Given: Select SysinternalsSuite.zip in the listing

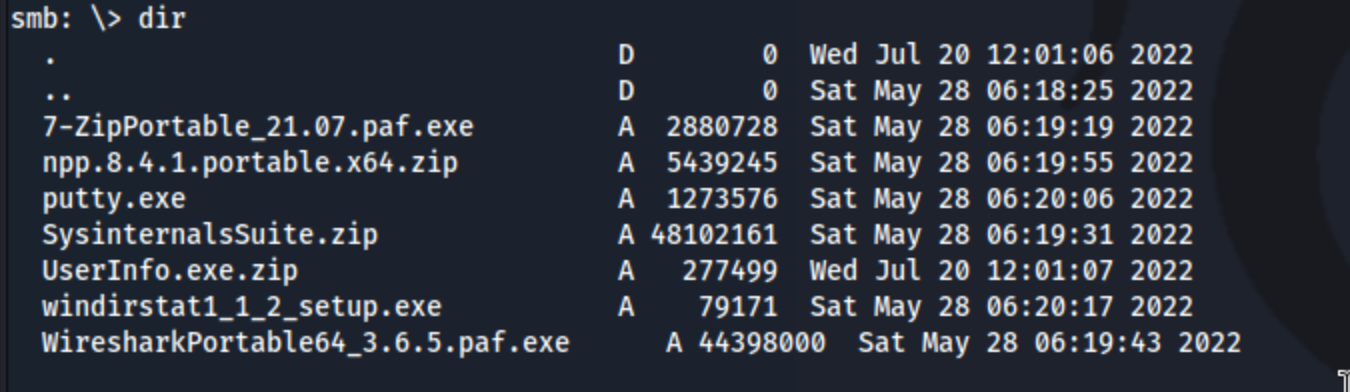Looking at the screenshot, I should (x=210, y=235).
